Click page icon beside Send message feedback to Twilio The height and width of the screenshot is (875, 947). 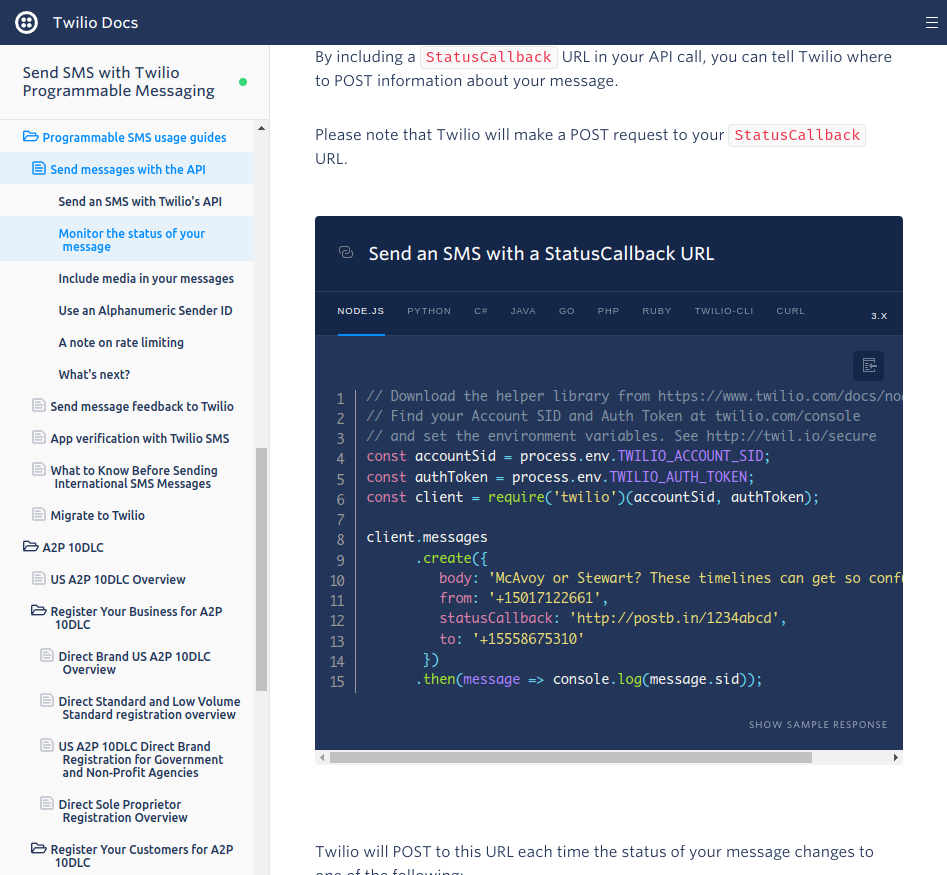(x=39, y=405)
